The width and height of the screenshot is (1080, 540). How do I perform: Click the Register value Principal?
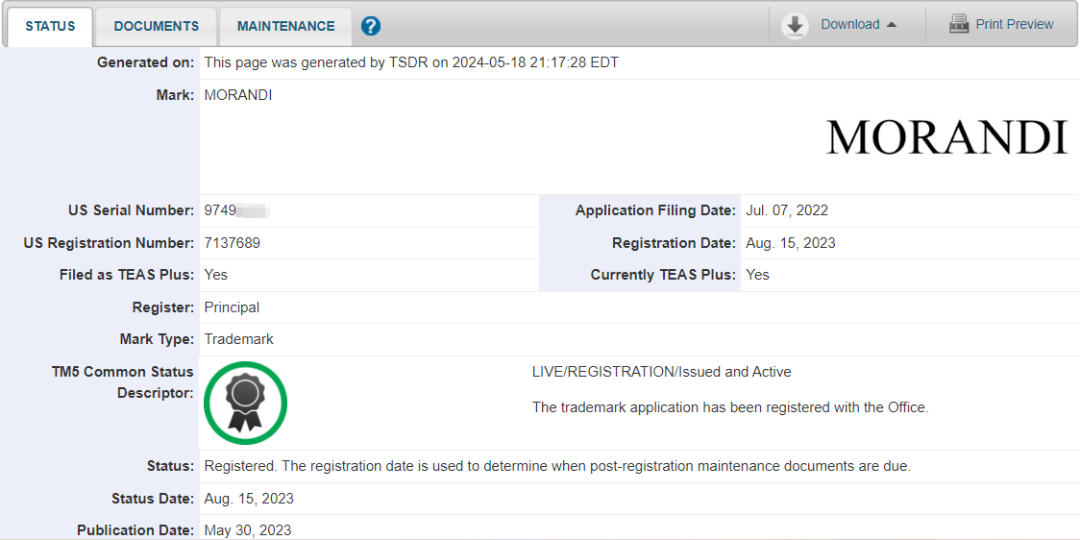[x=232, y=308]
